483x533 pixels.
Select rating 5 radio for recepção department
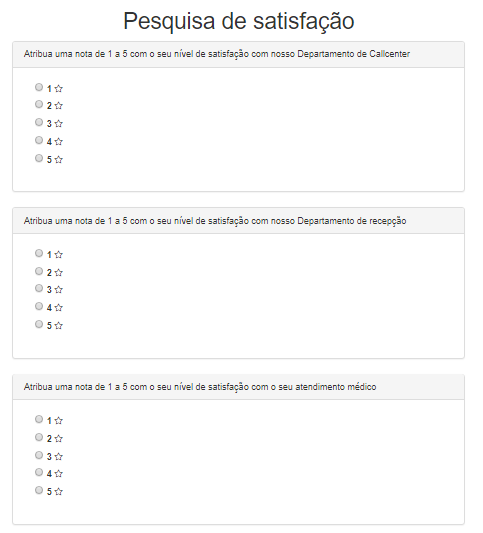pos(39,324)
